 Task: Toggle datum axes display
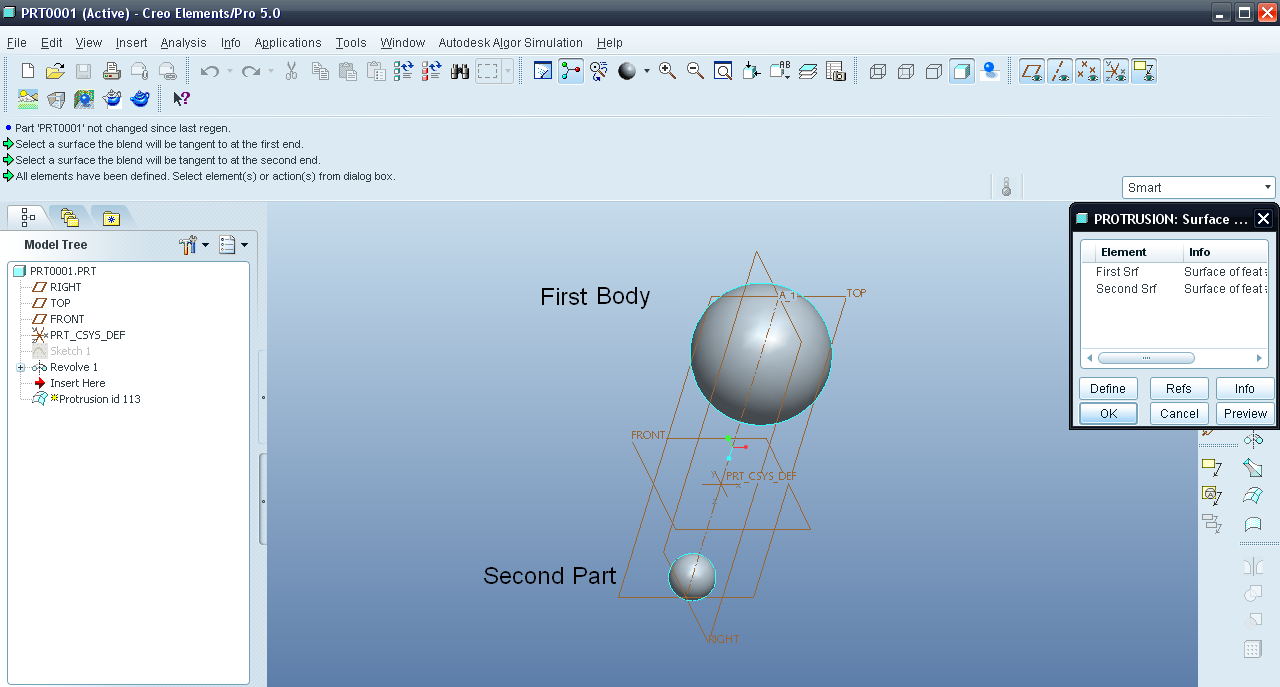pyautogui.click(x=1060, y=71)
